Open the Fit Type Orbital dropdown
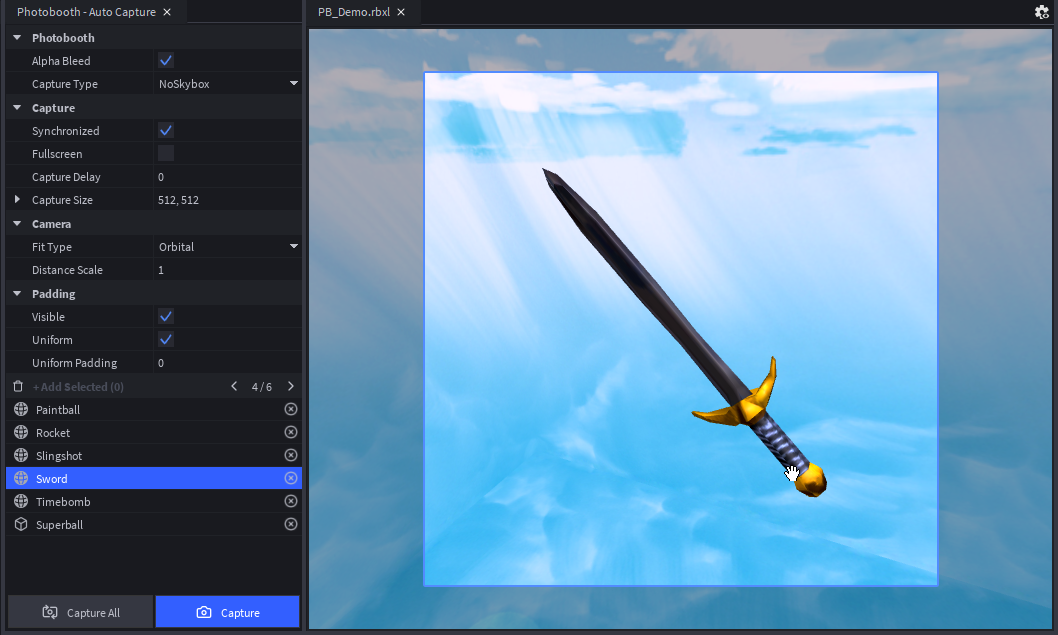The image size is (1058, 635). (227, 247)
